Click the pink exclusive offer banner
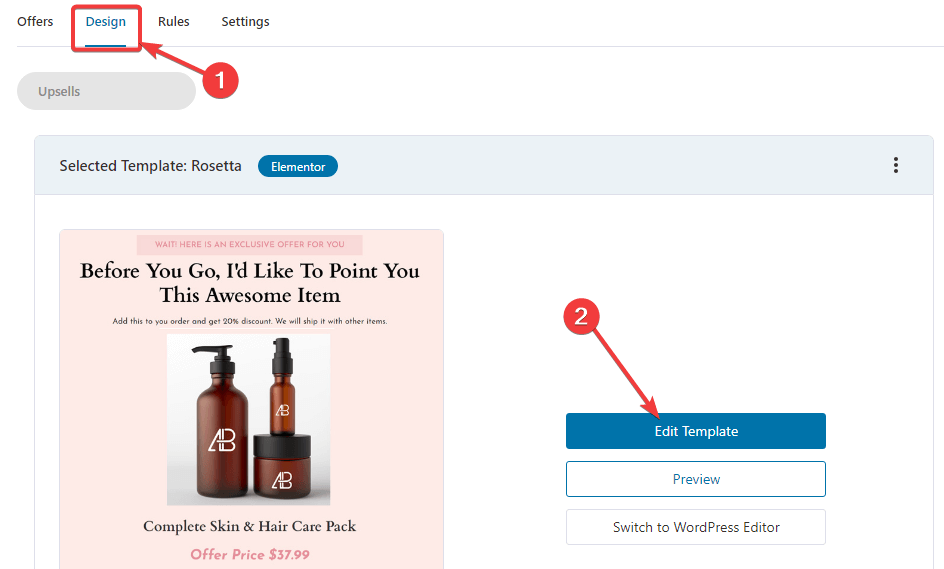The width and height of the screenshot is (944, 569). click(x=249, y=244)
